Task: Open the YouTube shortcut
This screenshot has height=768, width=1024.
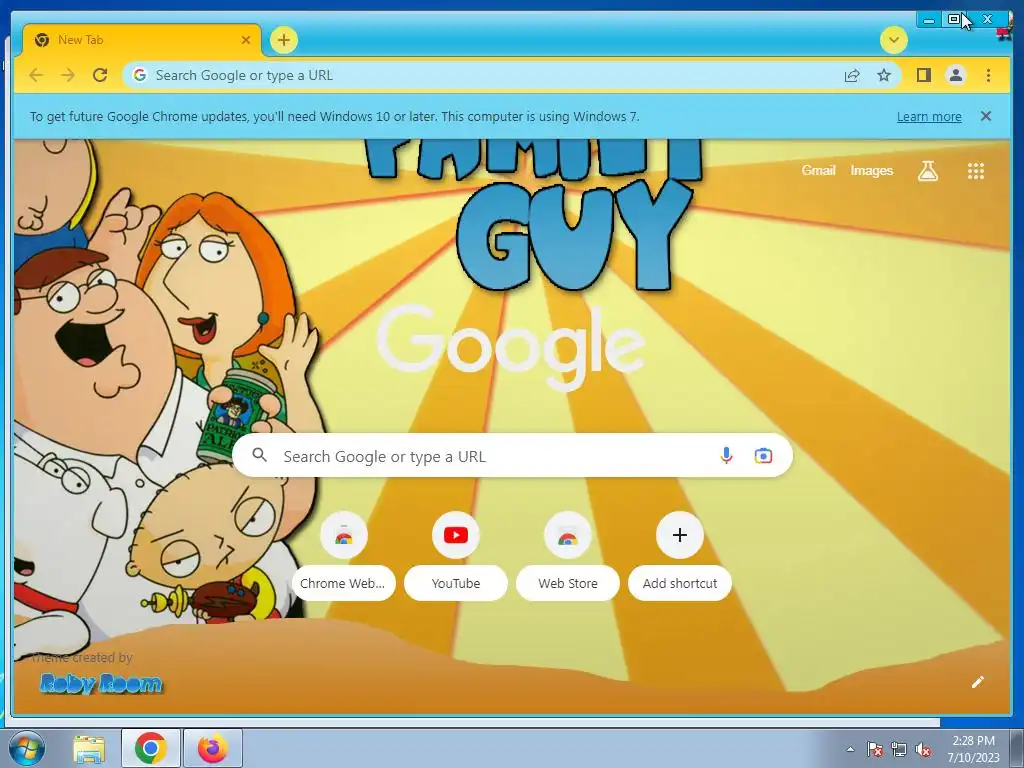Action: pyautogui.click(x=456, y=555)
